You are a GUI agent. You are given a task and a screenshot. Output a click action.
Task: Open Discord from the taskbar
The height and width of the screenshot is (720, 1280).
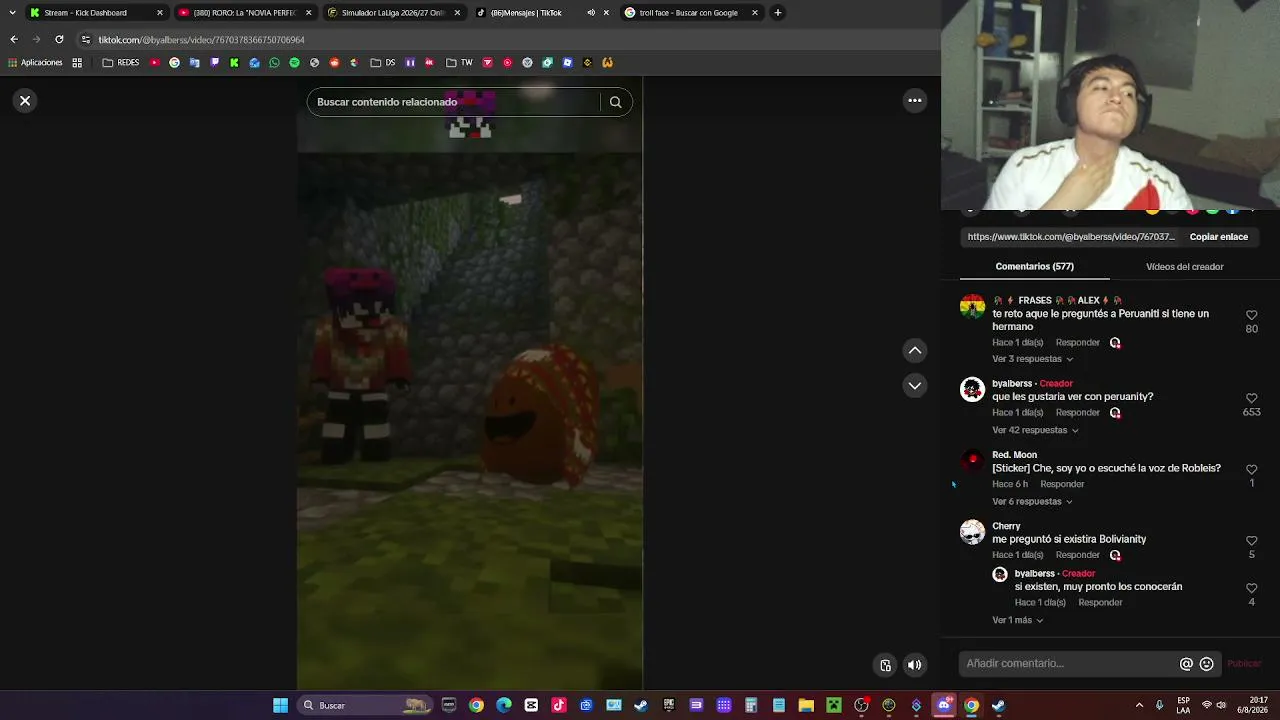[x=943, y=706]
